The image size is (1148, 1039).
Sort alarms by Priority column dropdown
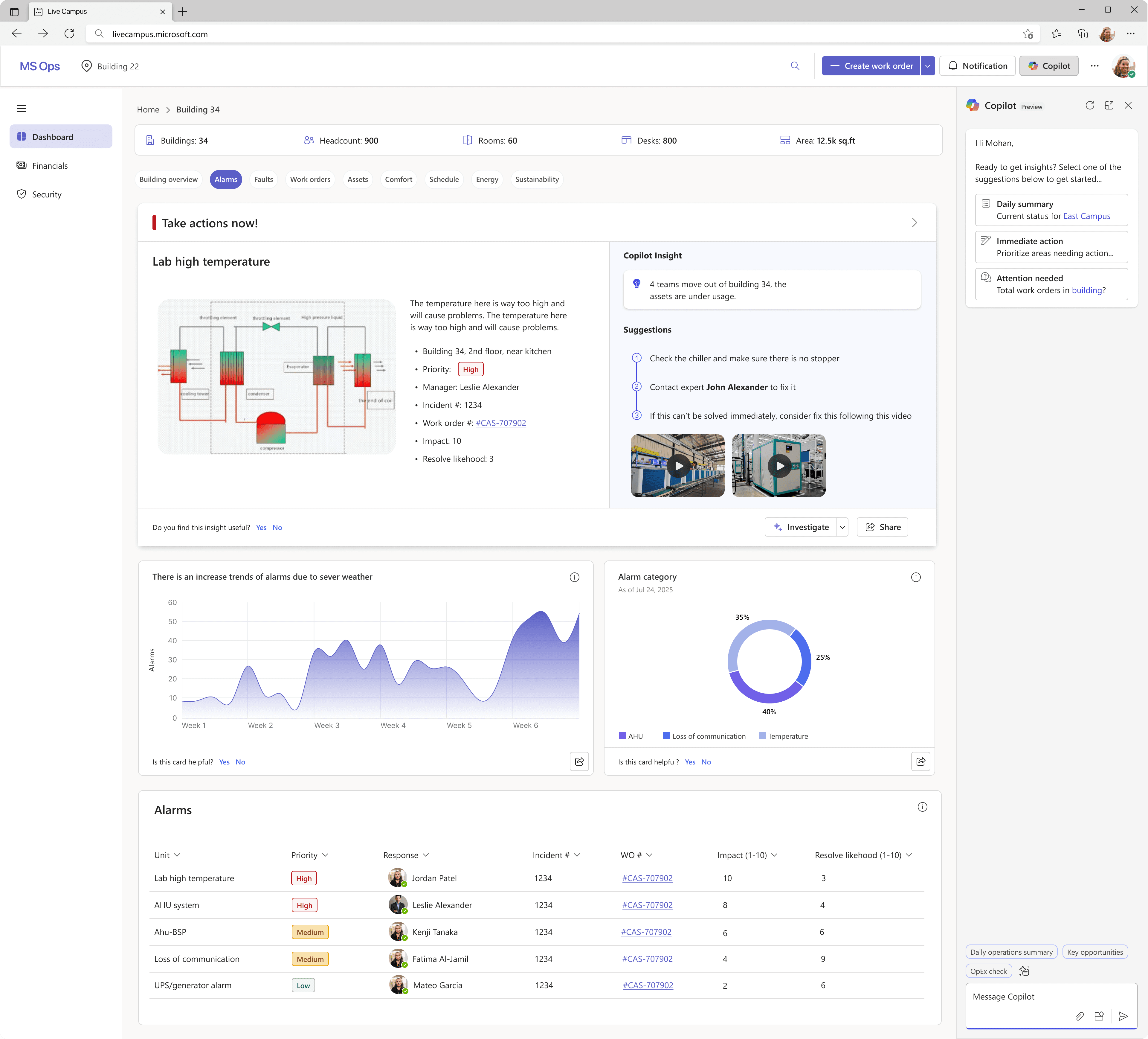tap(325, 855)
